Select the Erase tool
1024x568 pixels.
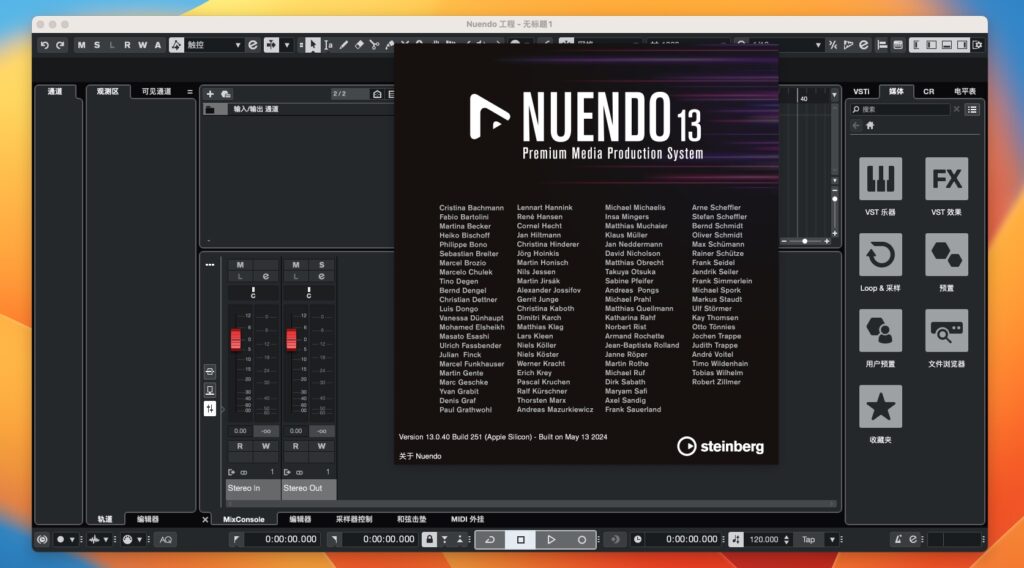pyautogui.click(x=359, y=45)
